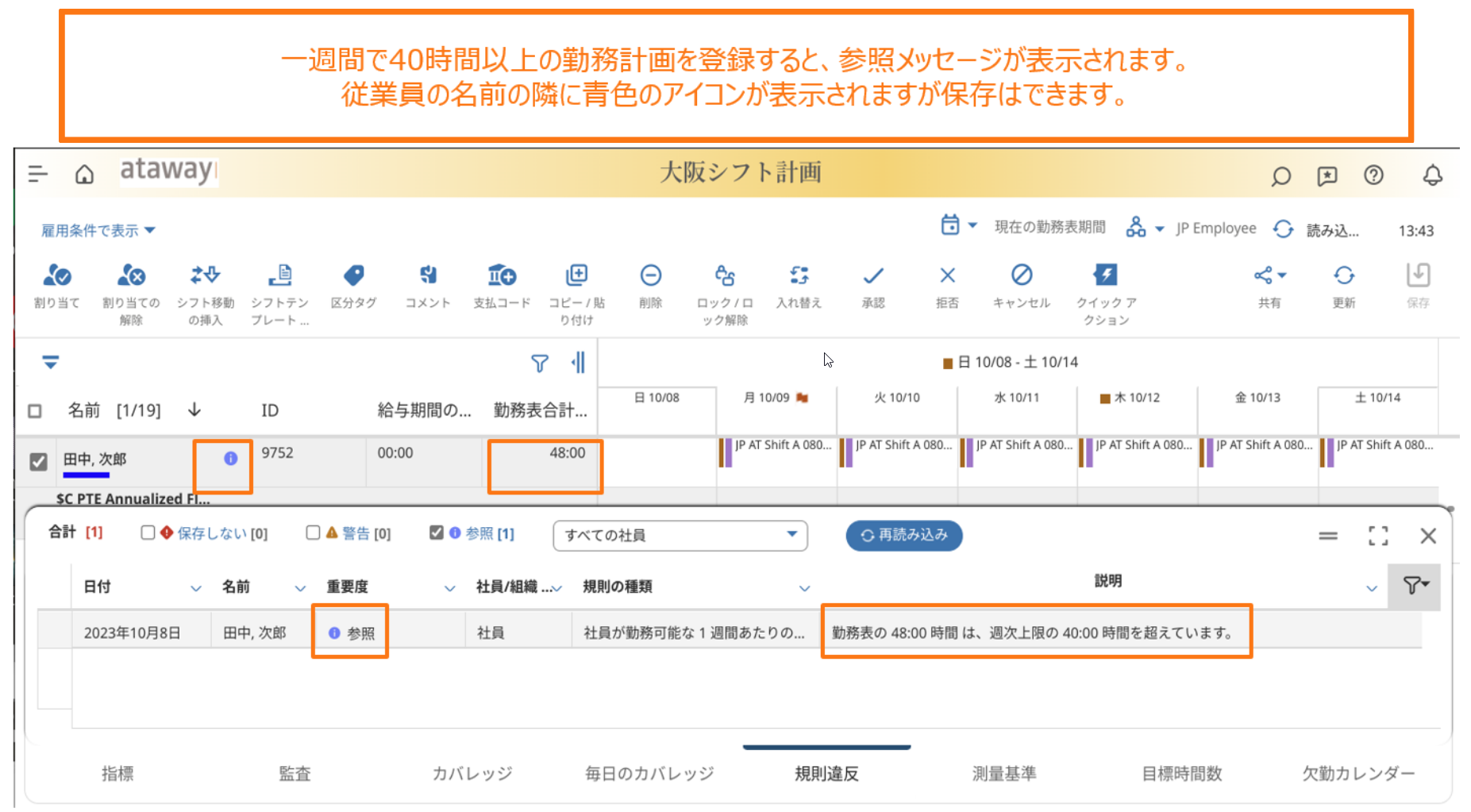Screen dimensions: 1471x812
Task: Click the 削除 (delete) icon
Action: point(650,276)
